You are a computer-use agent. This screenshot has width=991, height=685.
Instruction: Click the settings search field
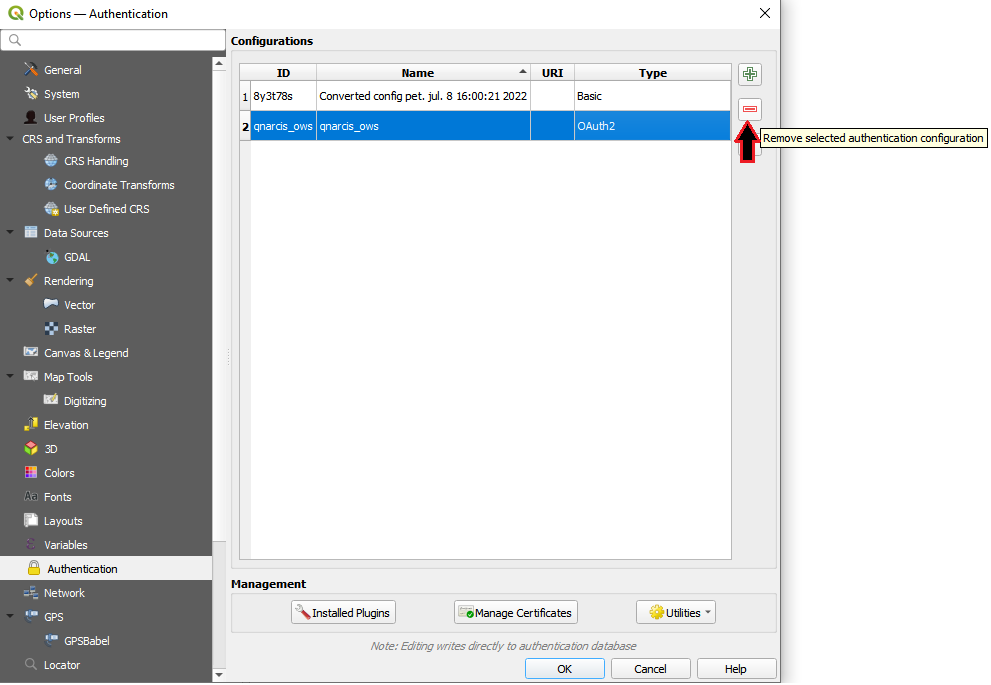click(113, 40)
